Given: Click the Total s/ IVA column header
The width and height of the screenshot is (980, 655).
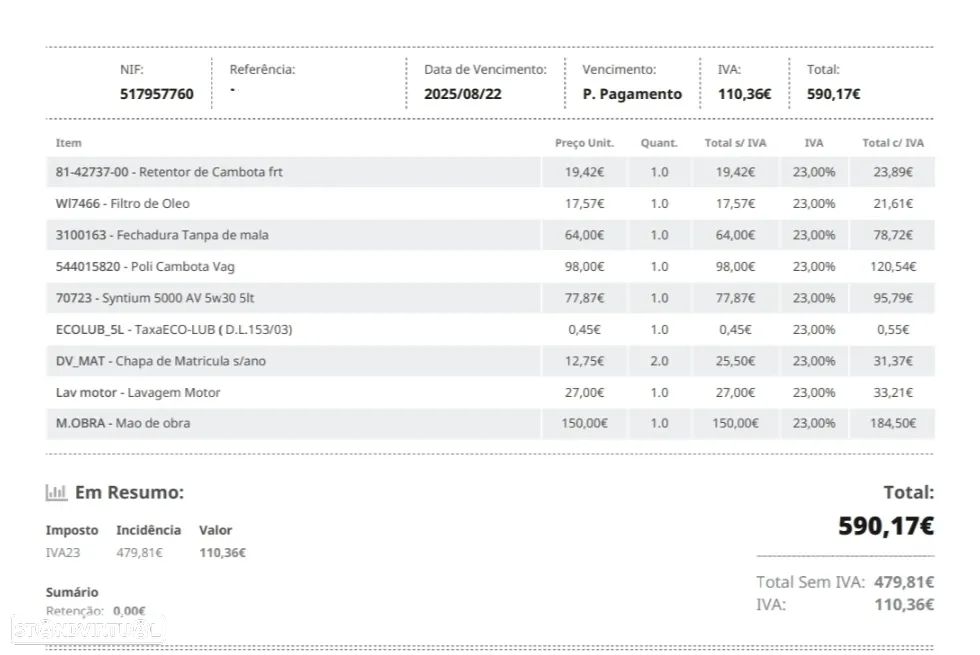Looking at the screenshot, I should tap(735, 143).
